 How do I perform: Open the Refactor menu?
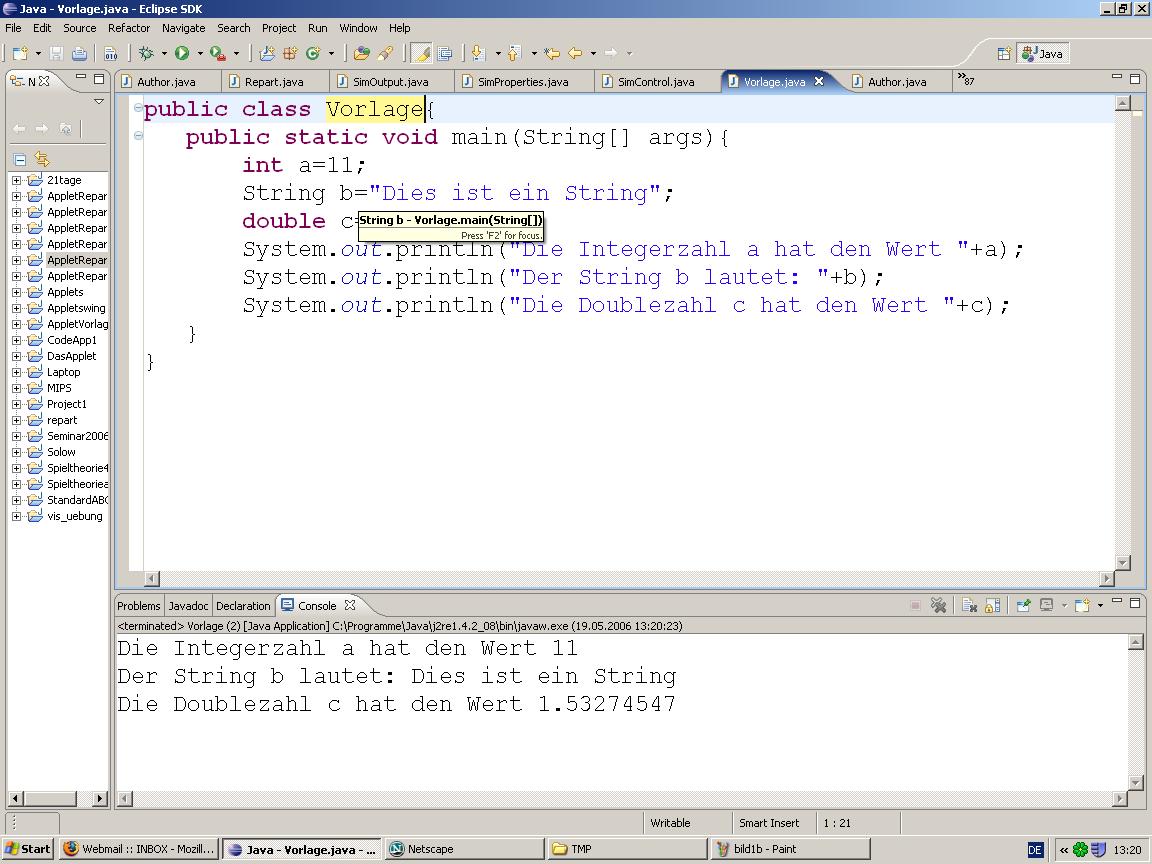coord(129,28)
